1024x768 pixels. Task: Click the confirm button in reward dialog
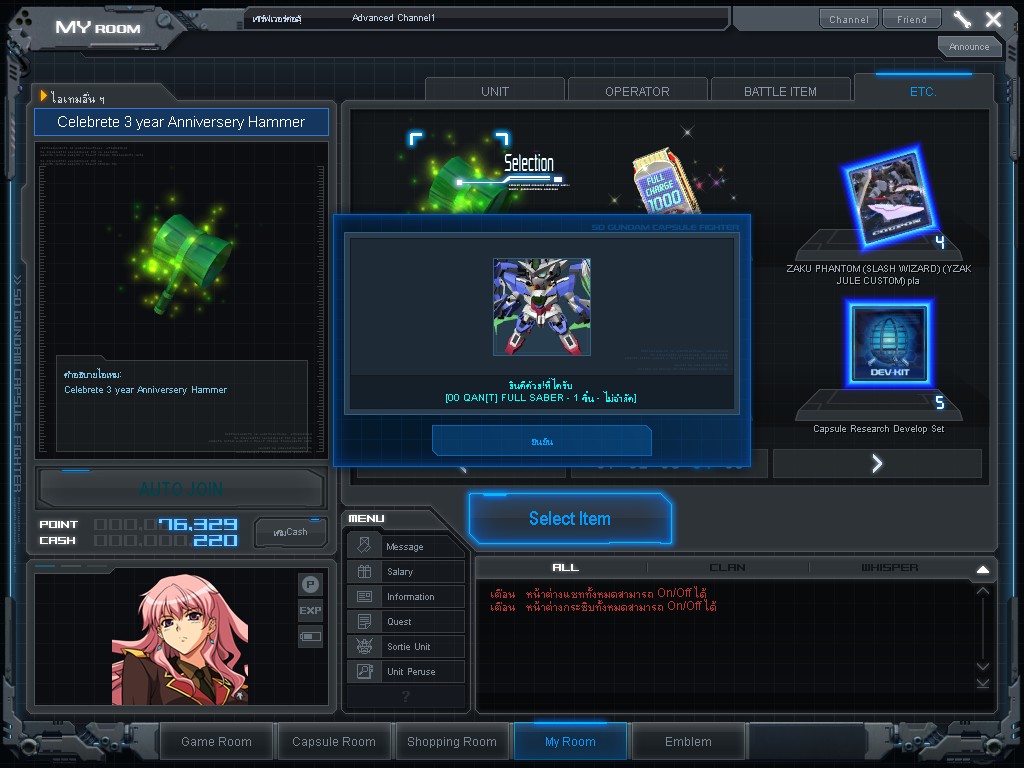coord(542,441)
